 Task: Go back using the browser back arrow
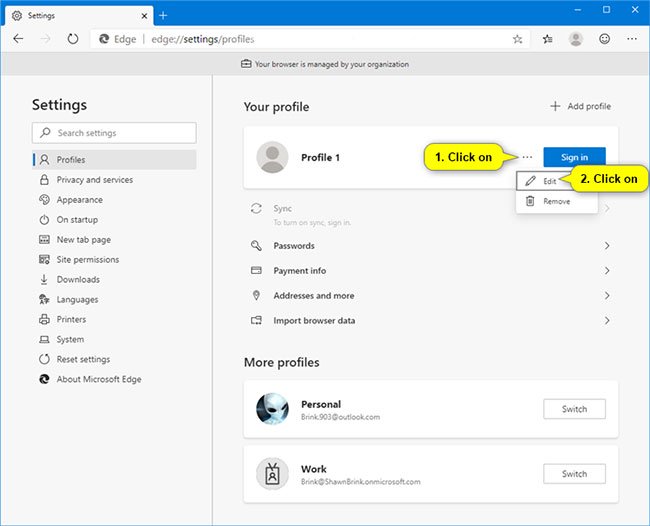(x=18, y=39)
